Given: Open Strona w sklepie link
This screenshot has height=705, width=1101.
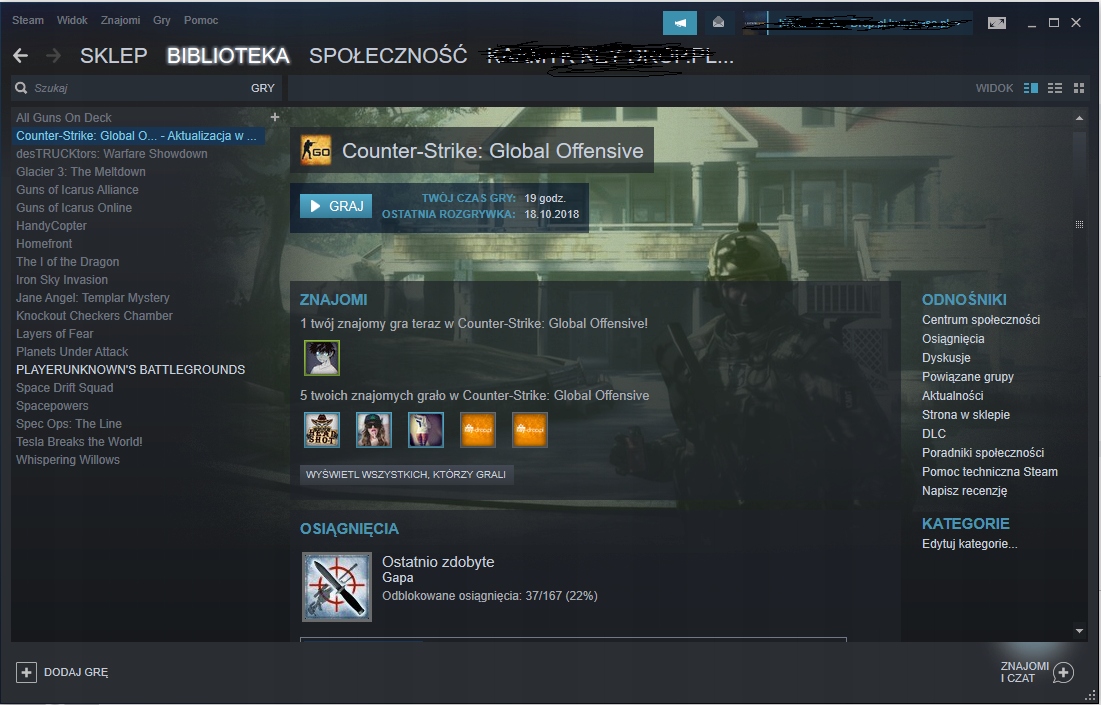Looking at the screenshot, I should [965, 414].
